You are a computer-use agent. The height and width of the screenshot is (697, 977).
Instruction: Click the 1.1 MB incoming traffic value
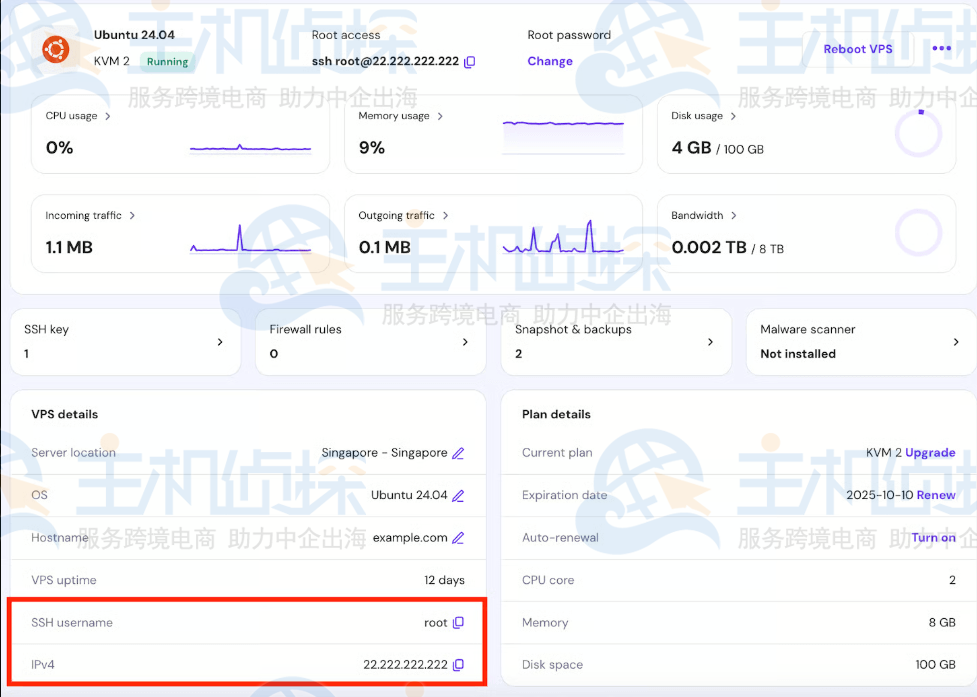pyautogui.click(x=69, y=247)
